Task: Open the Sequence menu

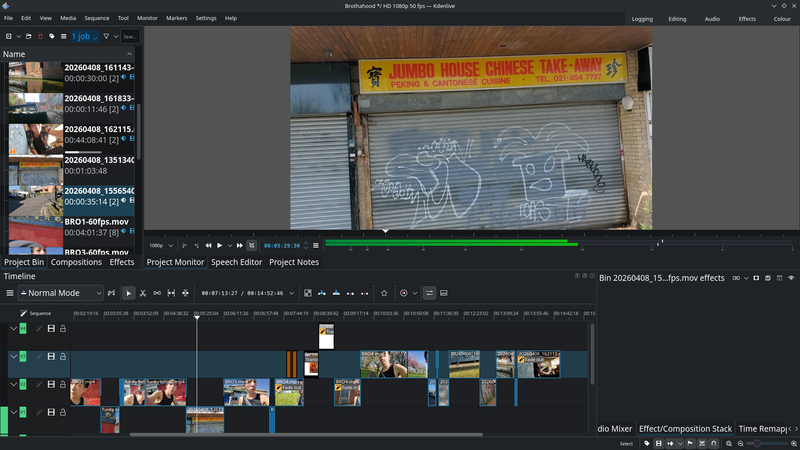Action: coord(96,18)
